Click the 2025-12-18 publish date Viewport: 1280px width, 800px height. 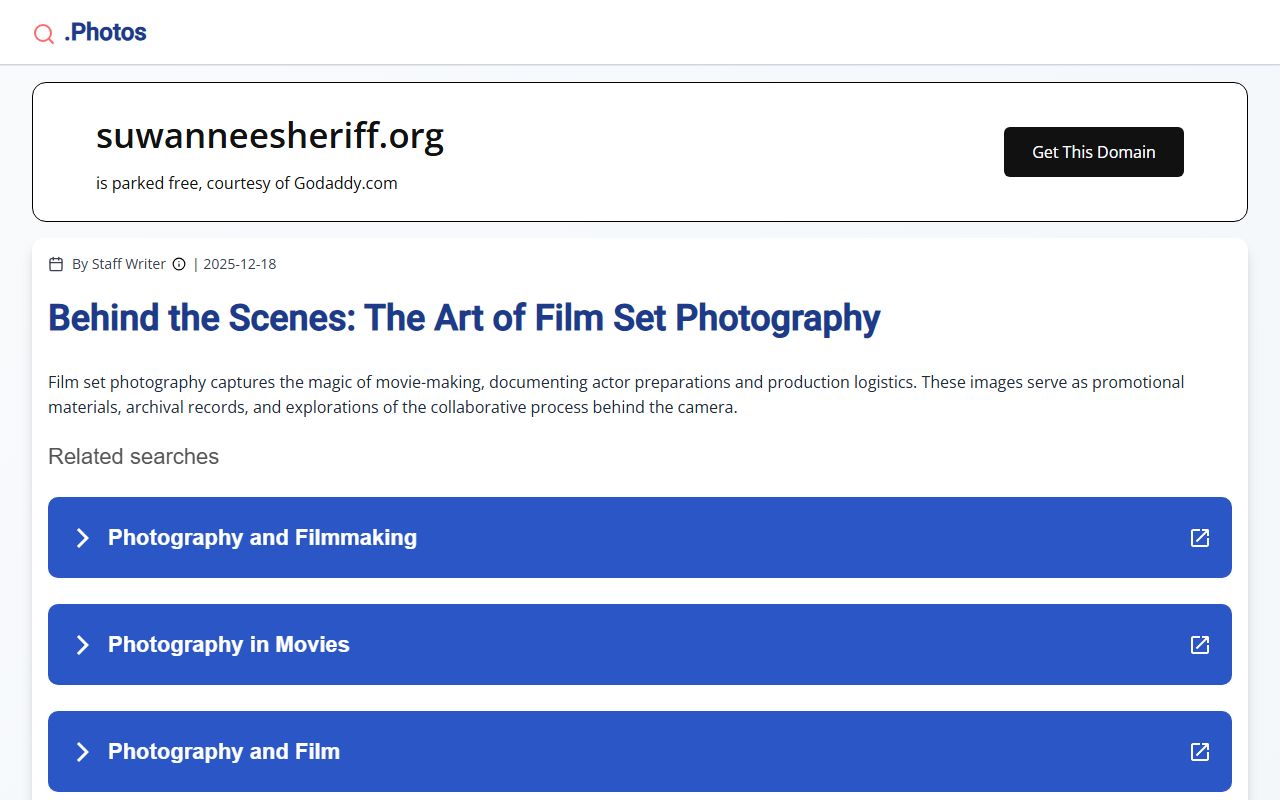pyautogui.click(x=239, y=264)
